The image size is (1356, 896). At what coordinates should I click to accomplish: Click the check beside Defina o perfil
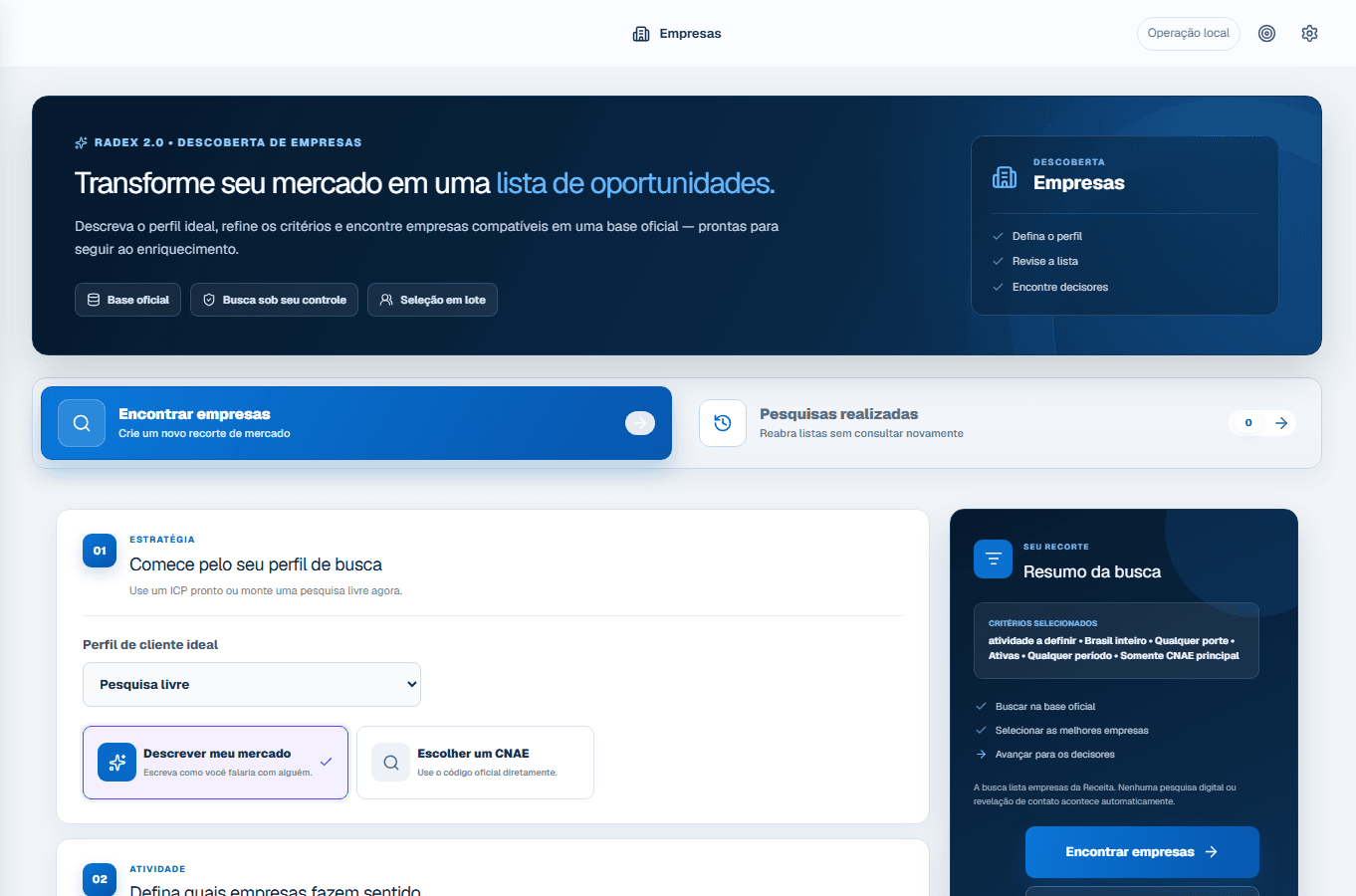coord(998,236)
